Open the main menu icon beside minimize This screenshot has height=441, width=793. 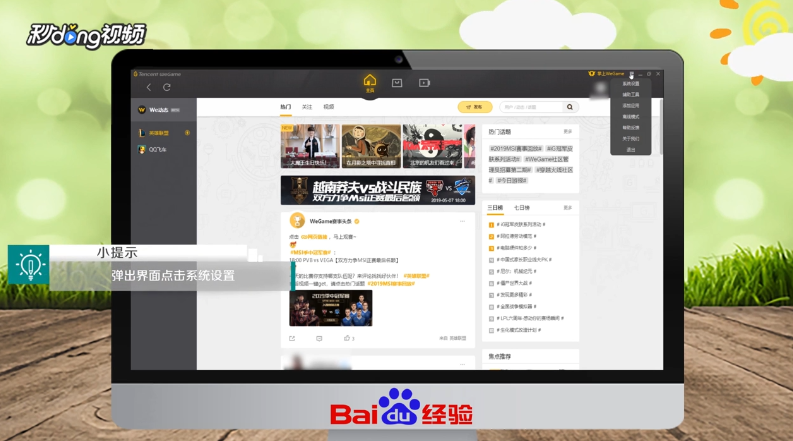(632, 74)
